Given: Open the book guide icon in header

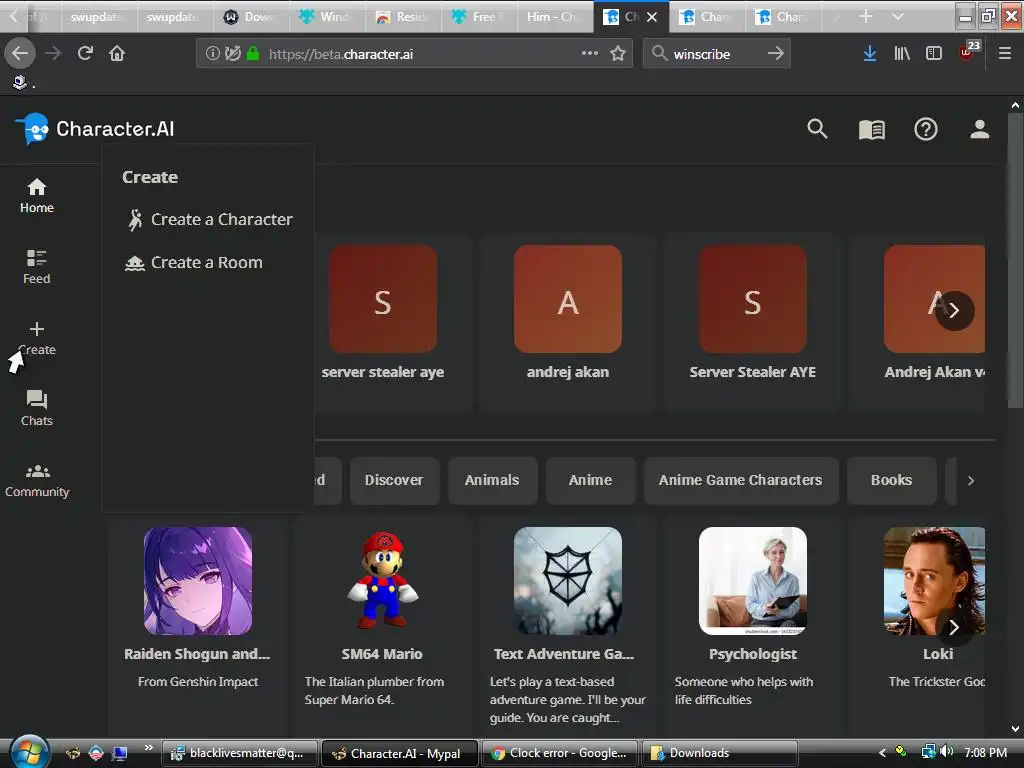Looking at the screenshot, I should click(x=872, y=129).
